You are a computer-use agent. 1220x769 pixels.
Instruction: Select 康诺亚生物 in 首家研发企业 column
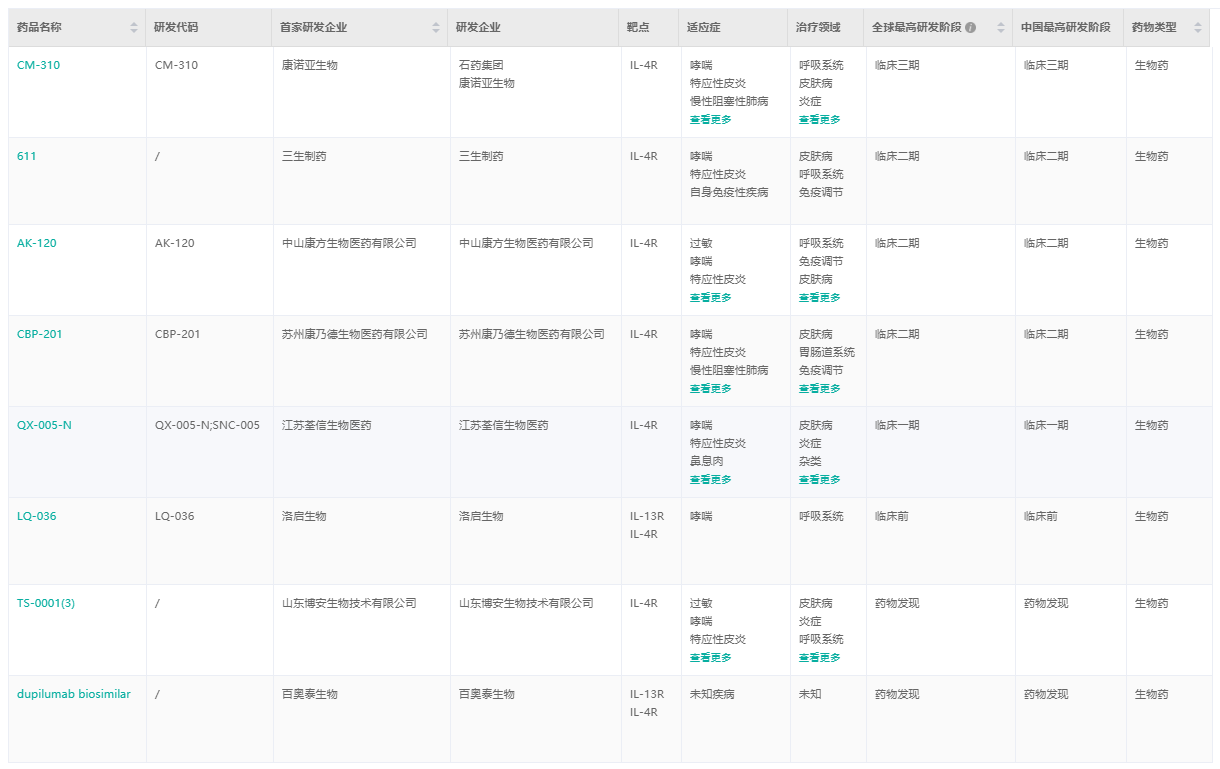point(310,65)
